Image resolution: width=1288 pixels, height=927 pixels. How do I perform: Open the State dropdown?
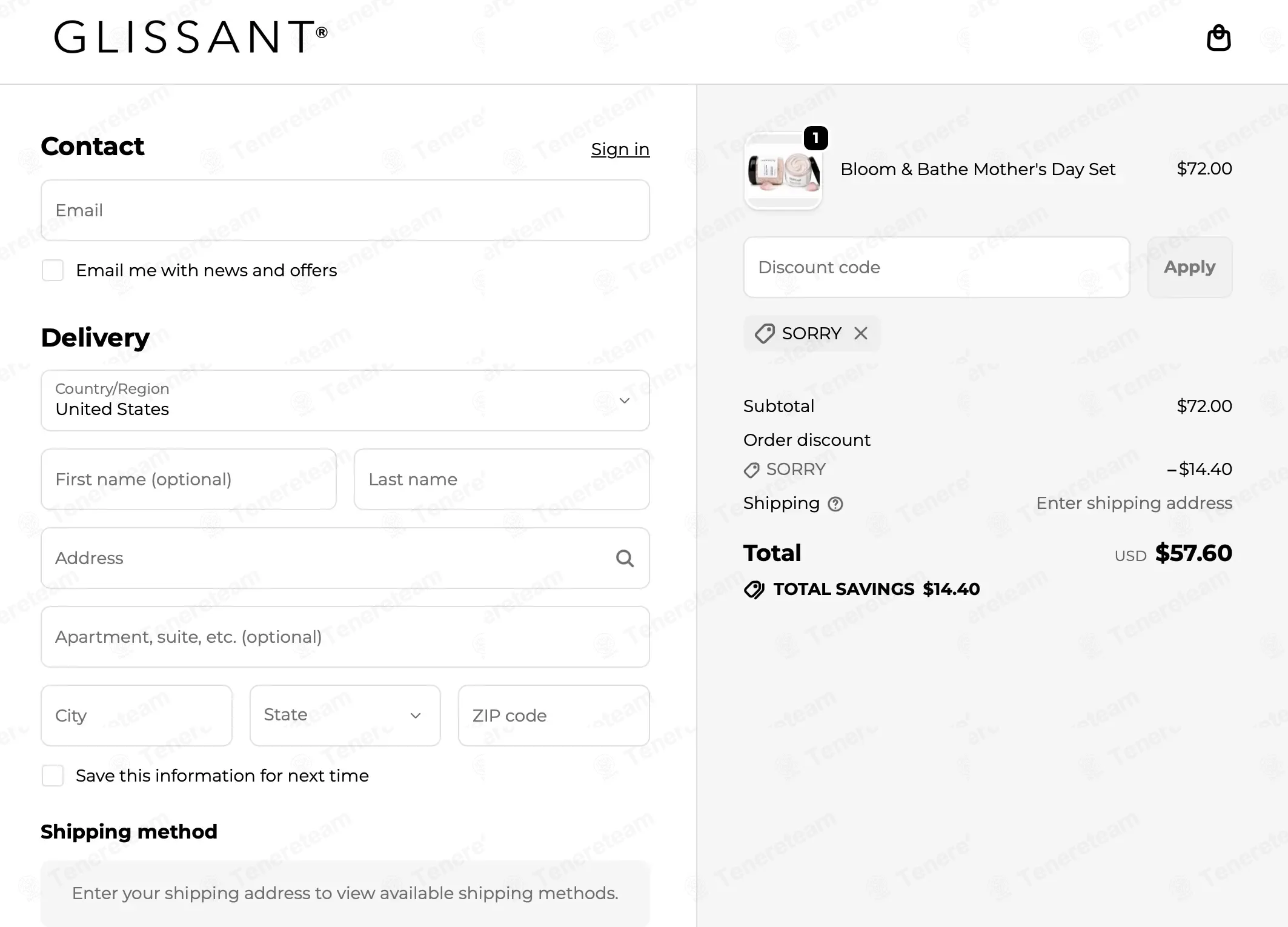pos(345,716)
